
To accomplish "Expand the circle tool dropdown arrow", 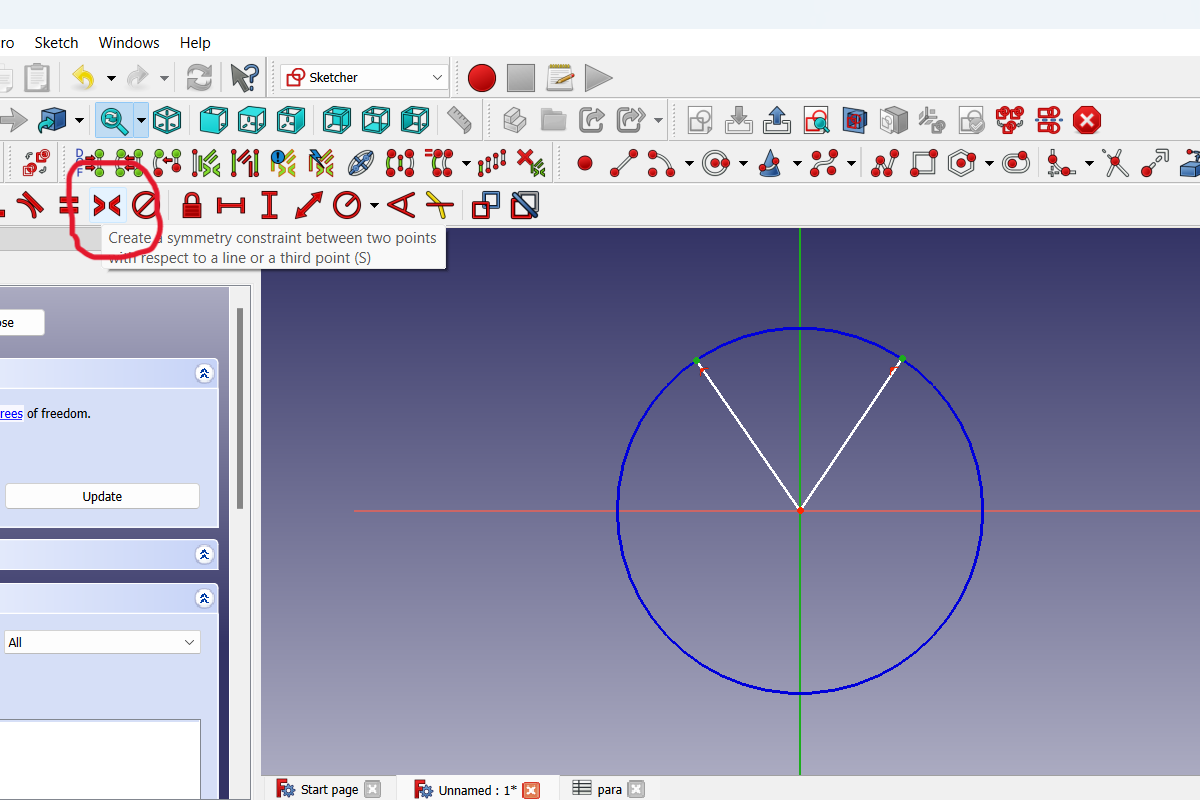I will coord(743,163).
